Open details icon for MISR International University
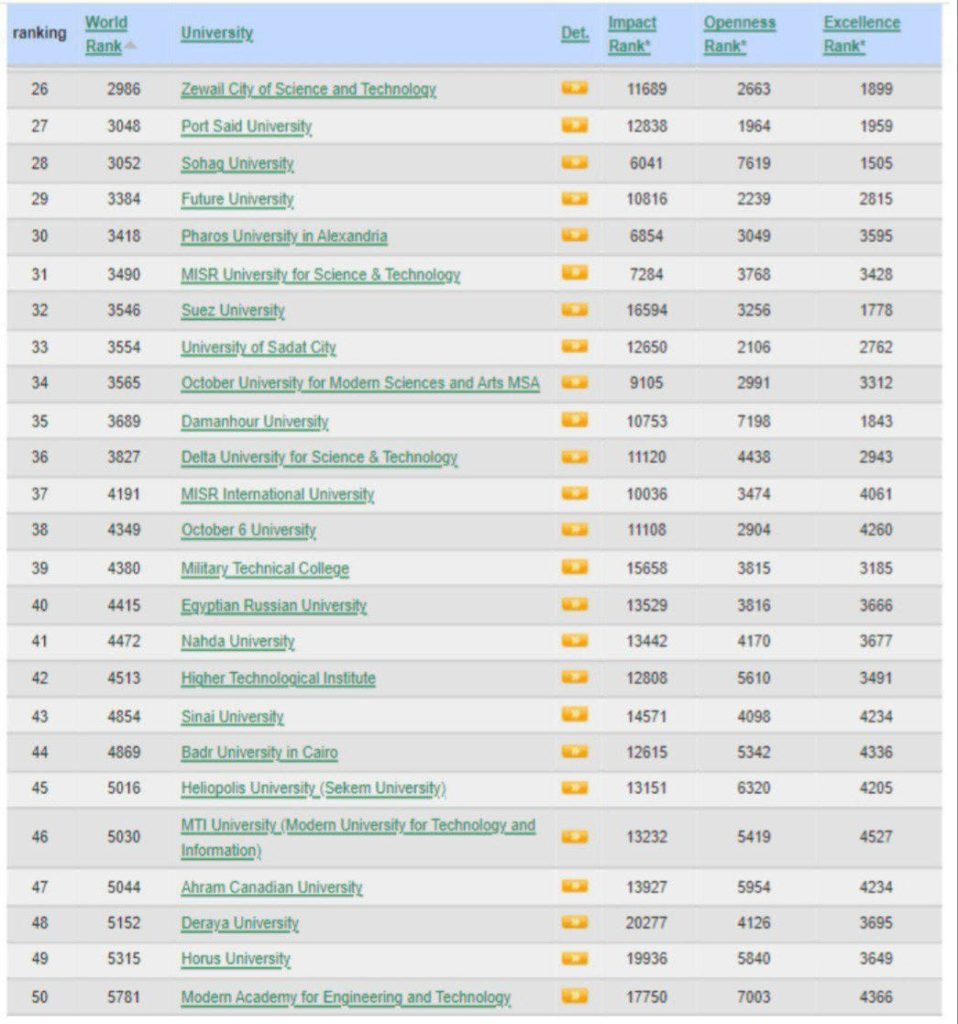The image size is (958, 1024). pyautogui.click(x=575, y=493)
